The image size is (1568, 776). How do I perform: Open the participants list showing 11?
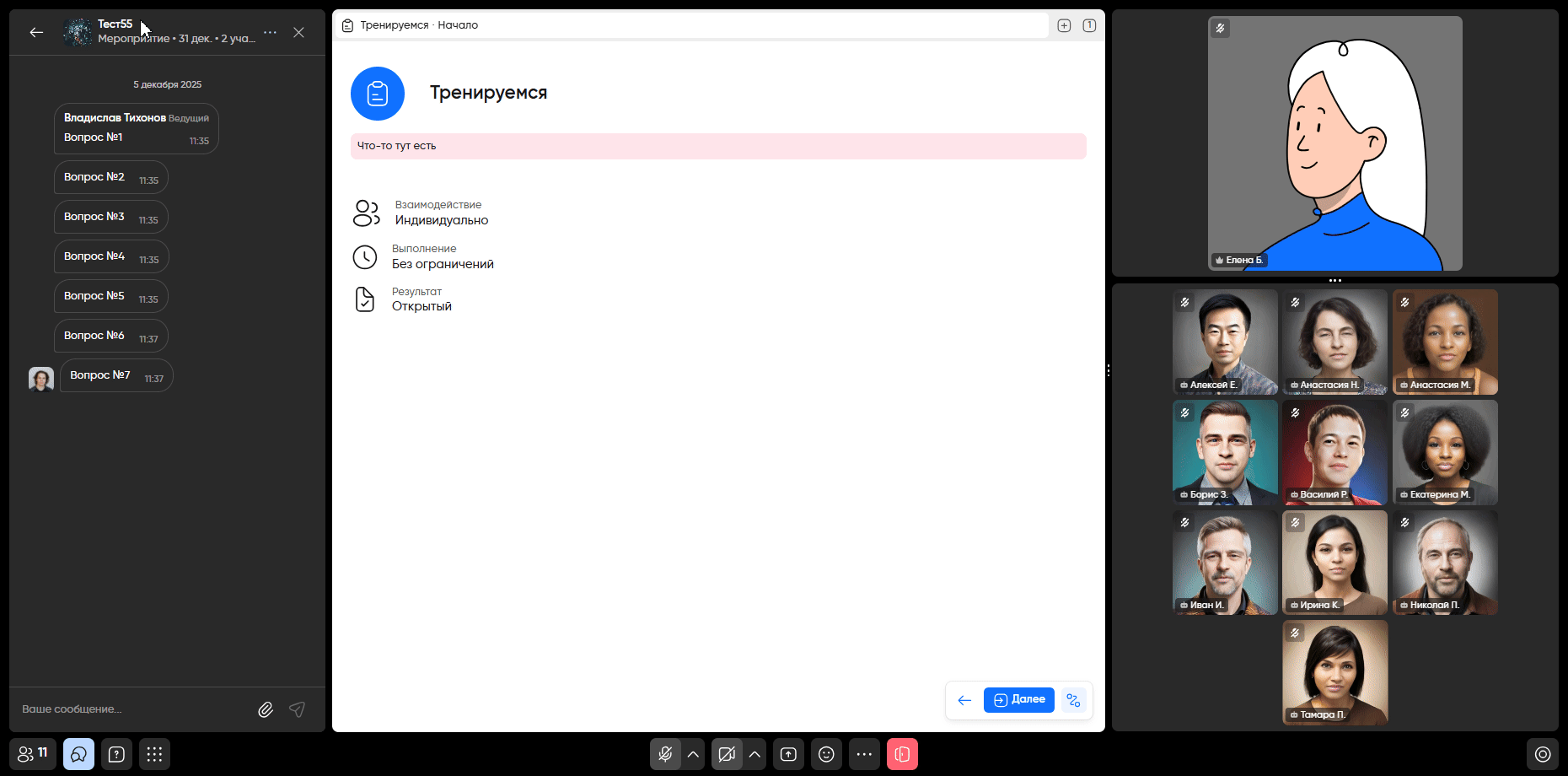(33, 754)
